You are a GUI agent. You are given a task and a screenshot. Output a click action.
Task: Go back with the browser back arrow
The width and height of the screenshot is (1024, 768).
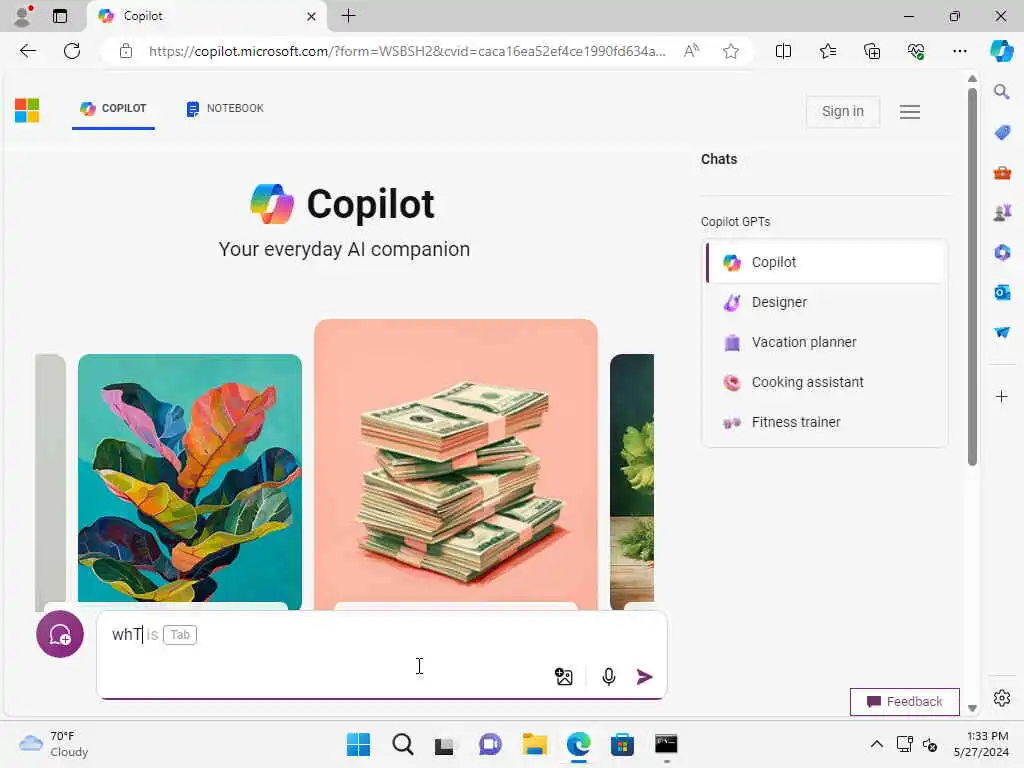point(27,51)
